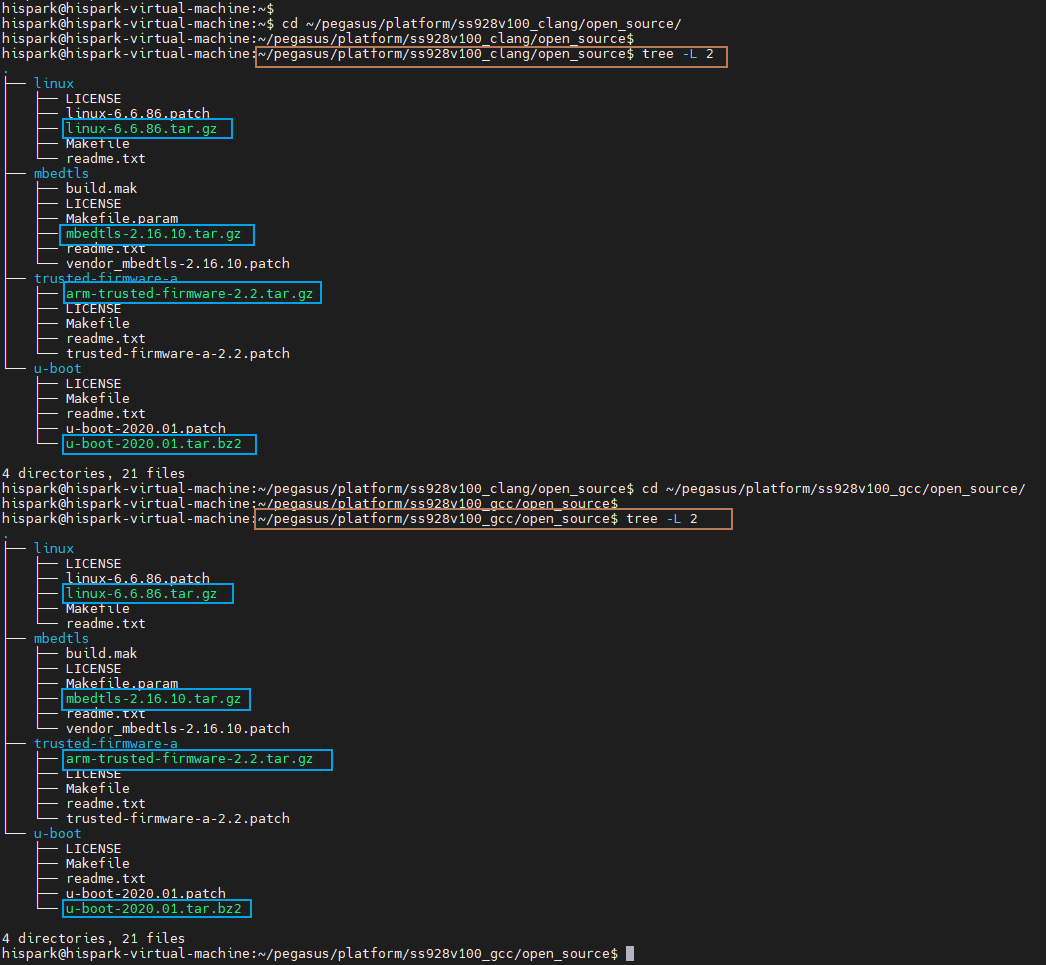Click the mbedtls directory in the gcc listing
This screenshot has height=965, width=1046.
tap(61, 638)
